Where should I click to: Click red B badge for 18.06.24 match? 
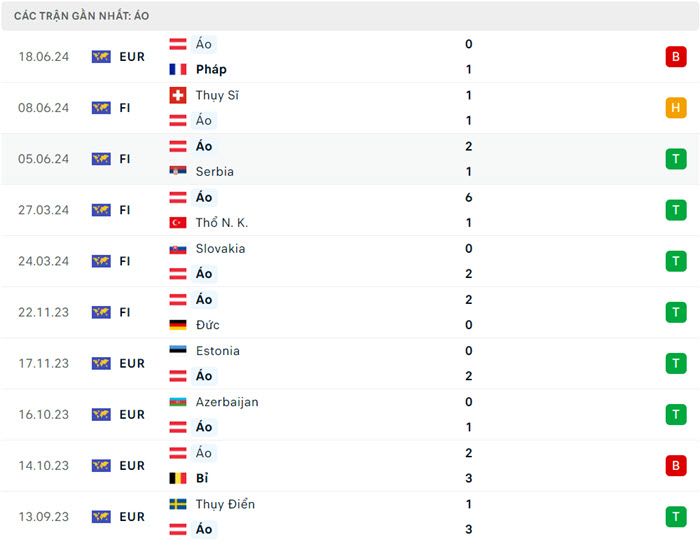676,57
